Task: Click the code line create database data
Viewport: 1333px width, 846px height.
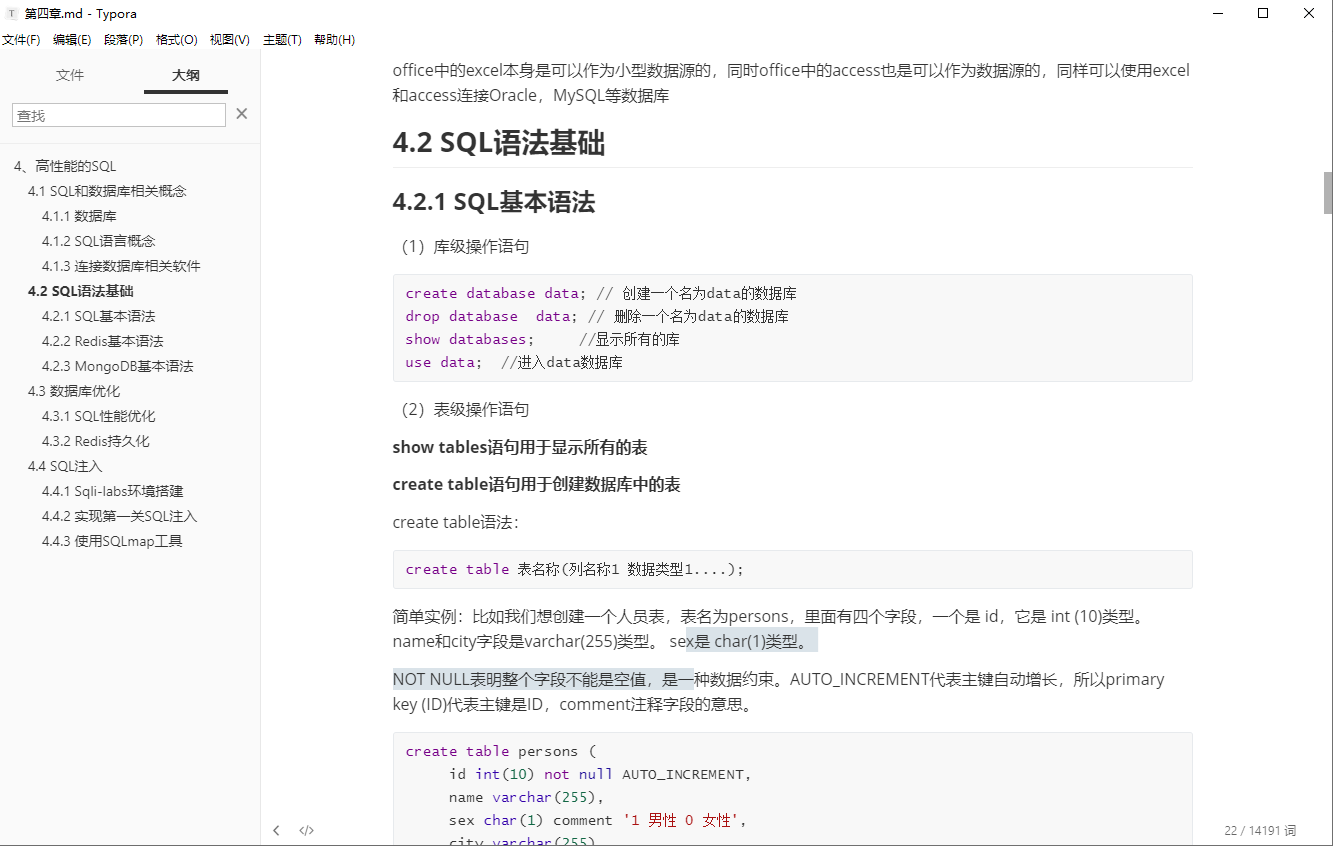Action: pyautogui.click(x=601, y=293)
